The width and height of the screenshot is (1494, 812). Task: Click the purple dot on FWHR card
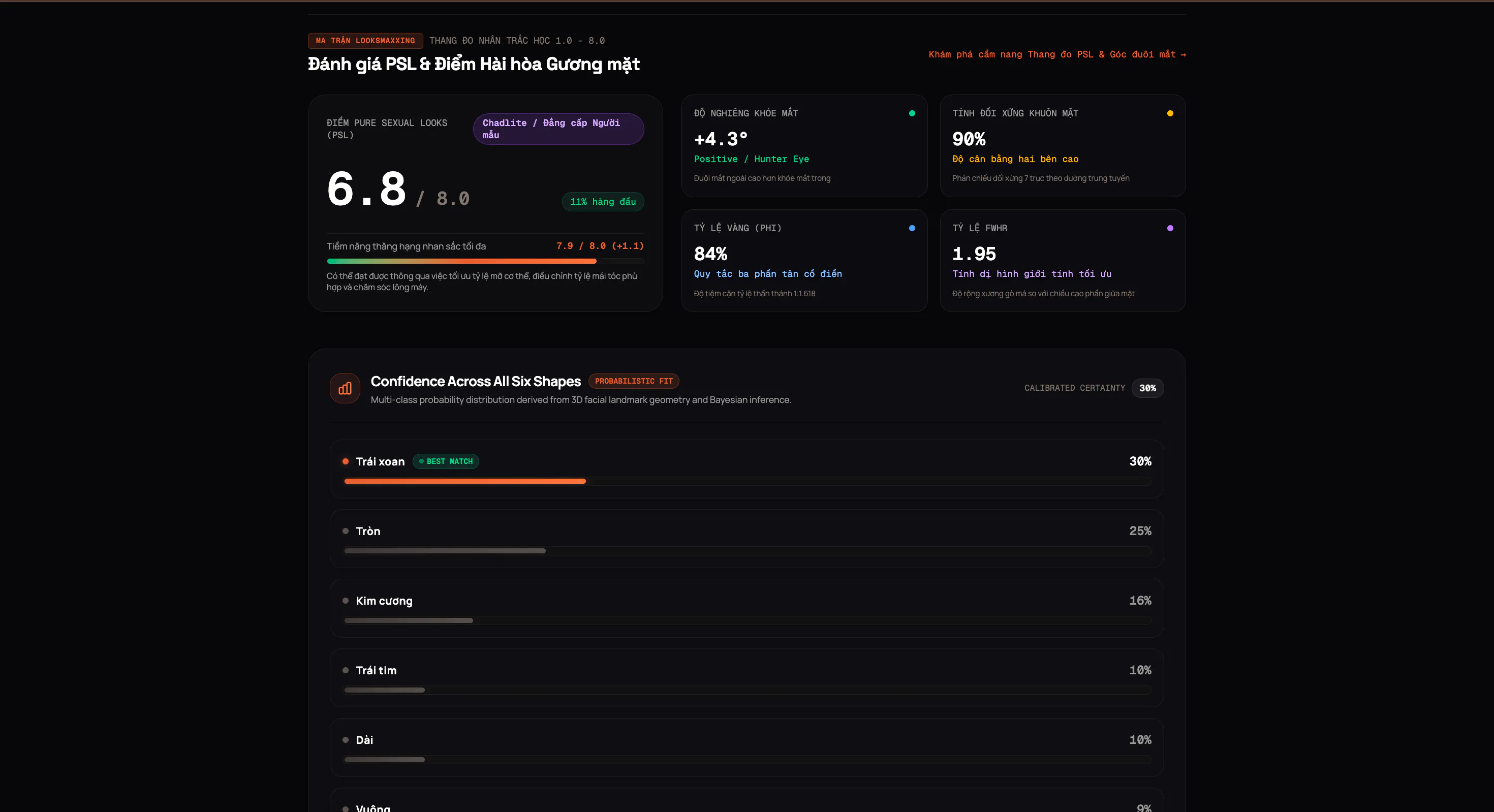pos(1170,229)
